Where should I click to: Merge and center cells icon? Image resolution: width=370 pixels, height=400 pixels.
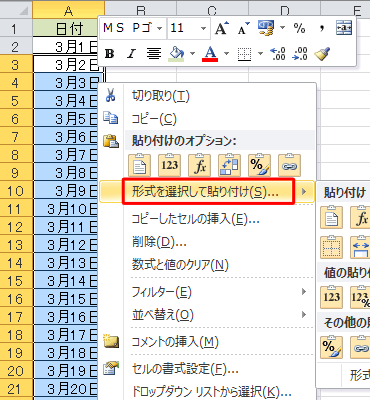pos(344,28)
